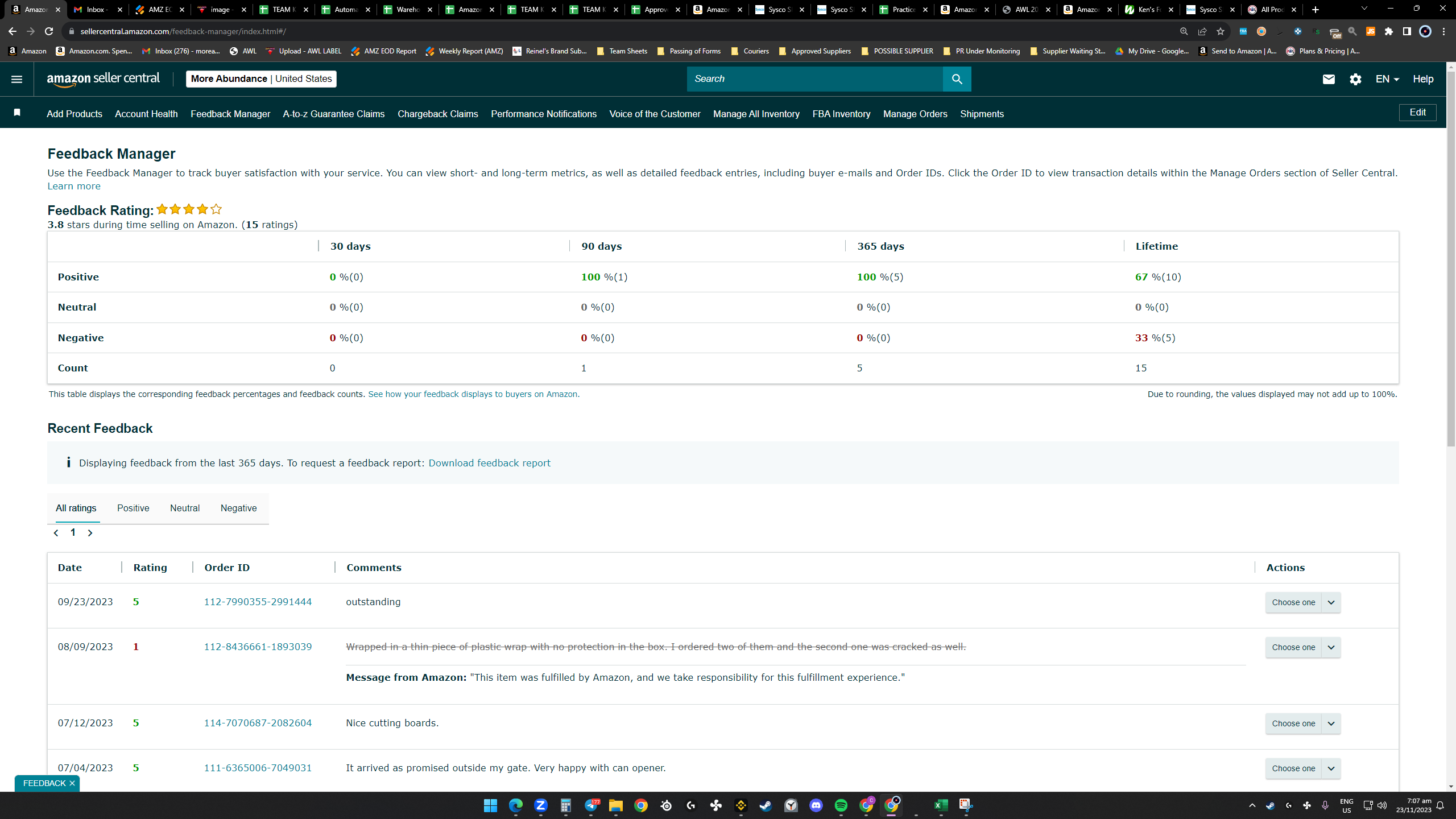The image size is (1456, 819).
Task: Show hidden system tray icons
Action: pos(1252,805)
